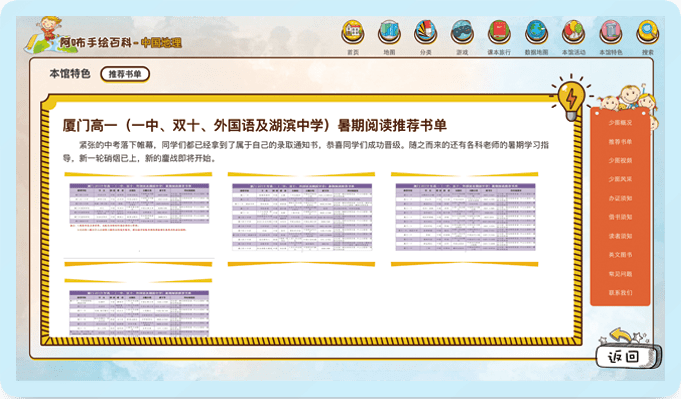Image resolution: width=681 pixels, height=399 pixels.
Task: Open 英文图书 in the sidebar menu
Action: point(620,255)
